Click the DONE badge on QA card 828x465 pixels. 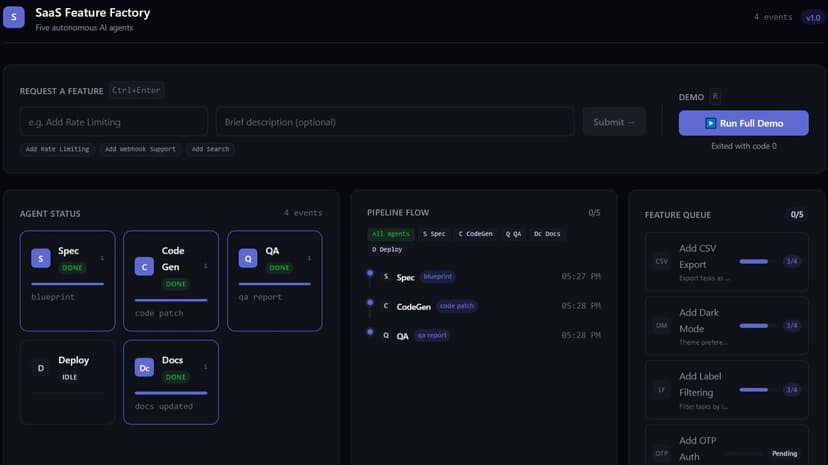tap(279, 268)
